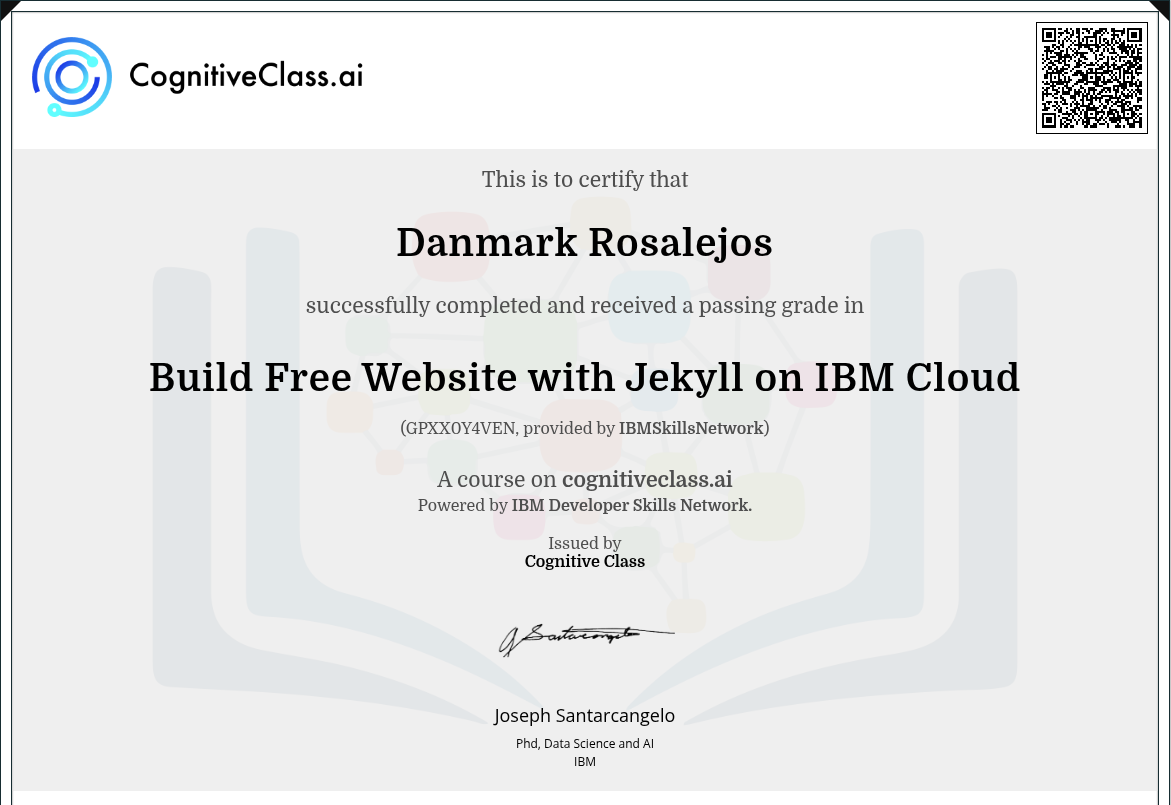Click the Cognitive Class issuer name
The height and width of the screenshot is (805, 1171).
click(x=585, y=562)
